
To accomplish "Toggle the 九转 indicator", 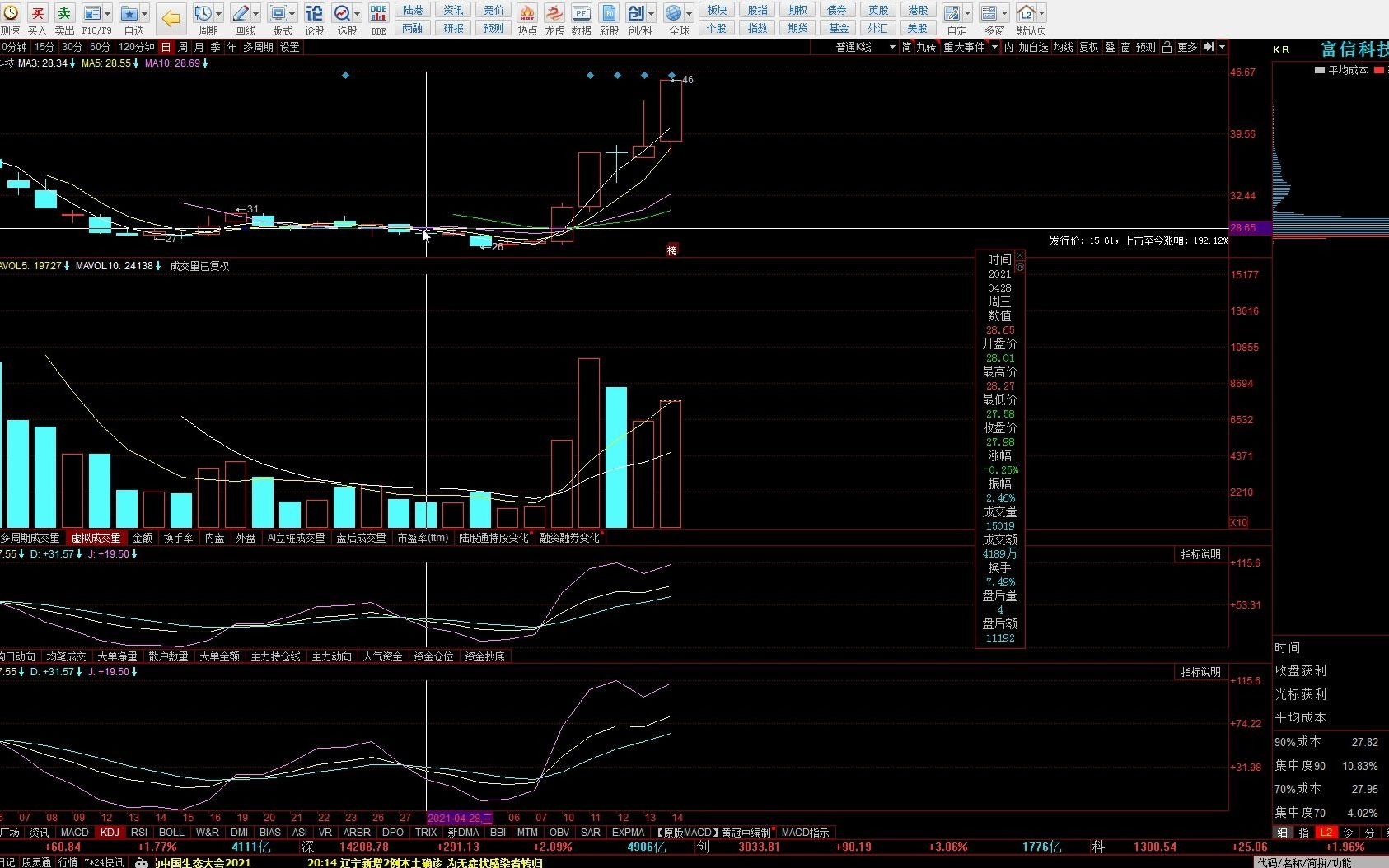I will click(x=926, y=47).
